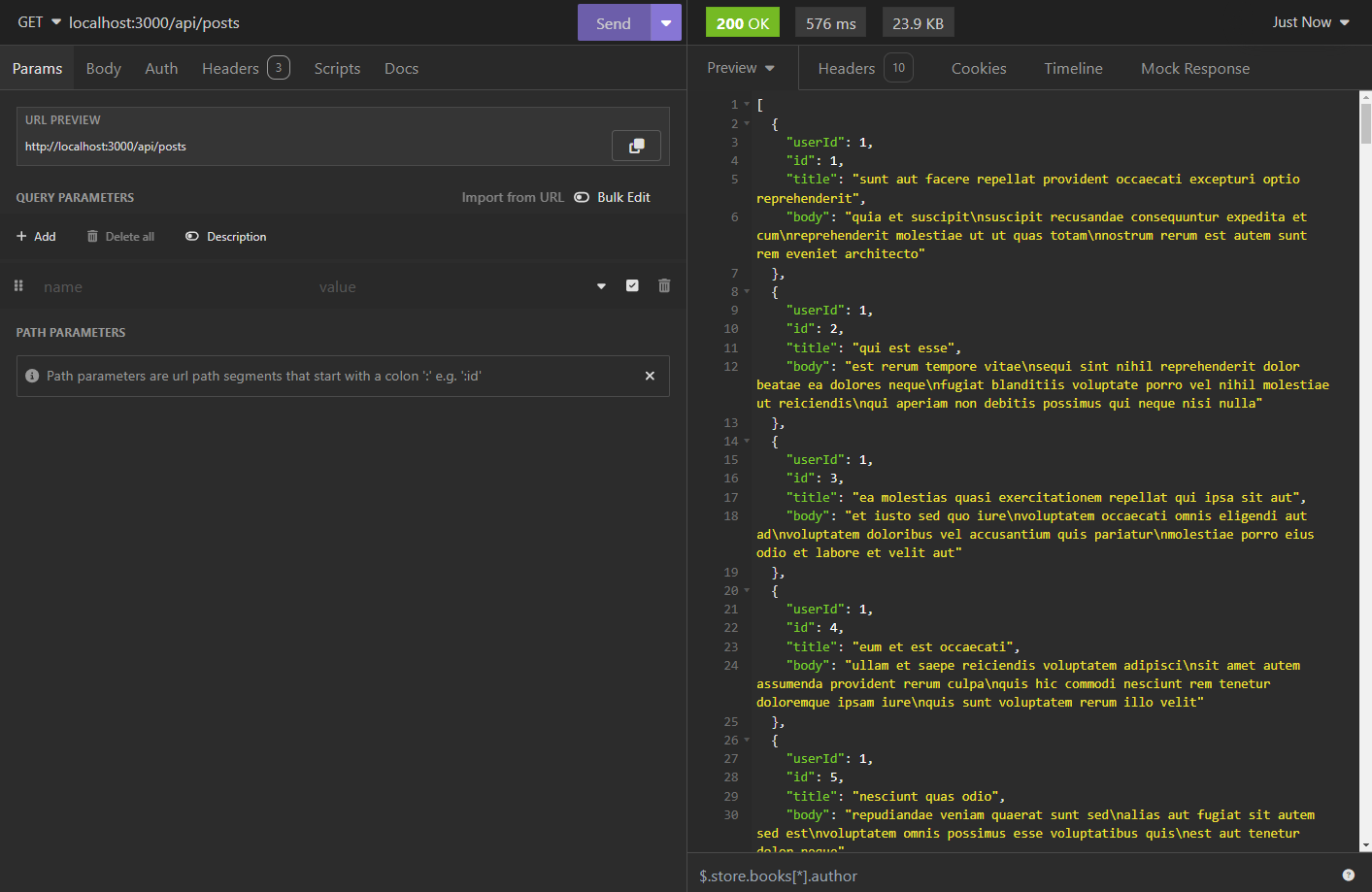Open the help icon in the filter bar
The image size is (1372, 892).
pos(1348,875)
